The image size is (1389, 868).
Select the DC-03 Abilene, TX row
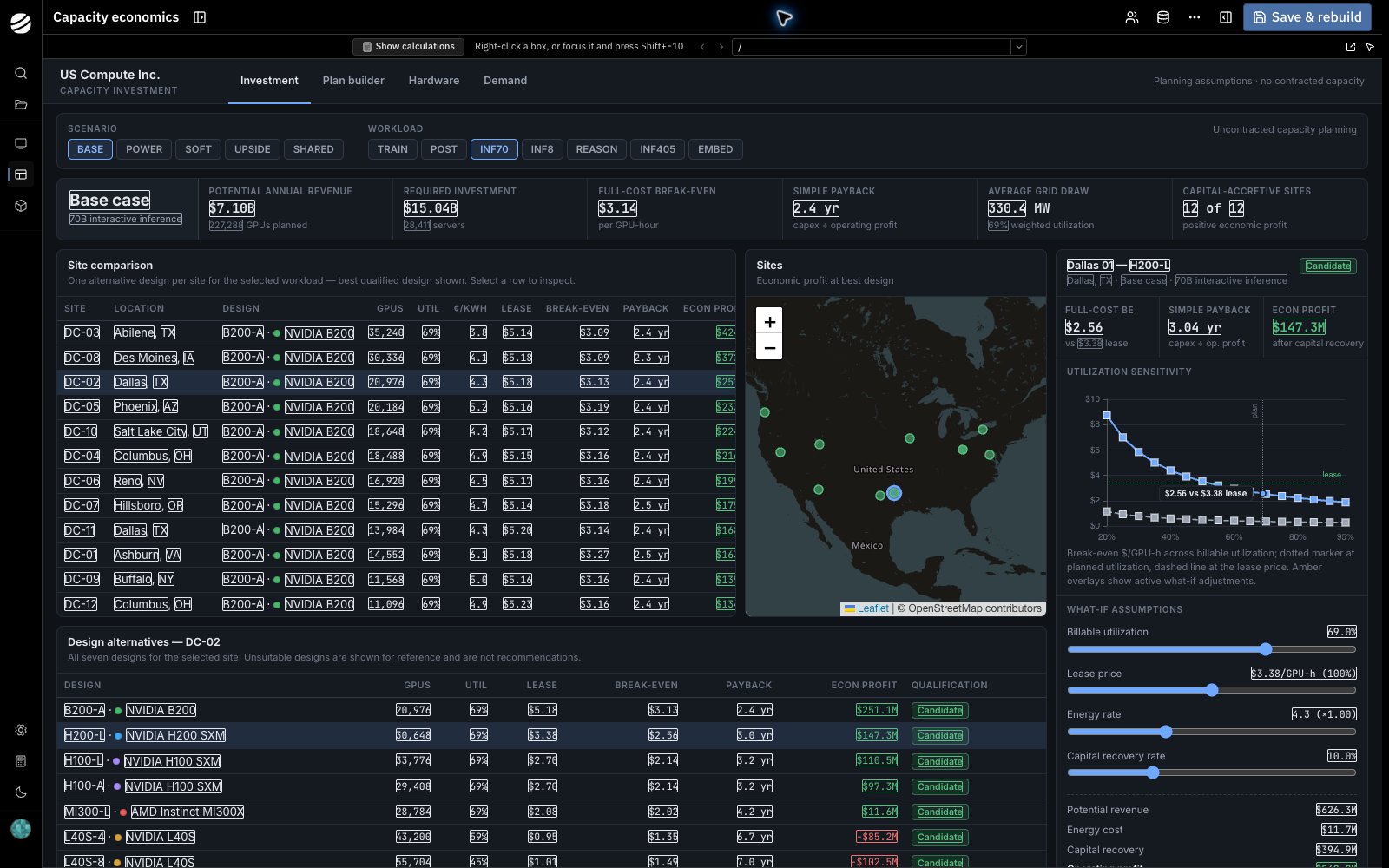click(x=397, y=332)
